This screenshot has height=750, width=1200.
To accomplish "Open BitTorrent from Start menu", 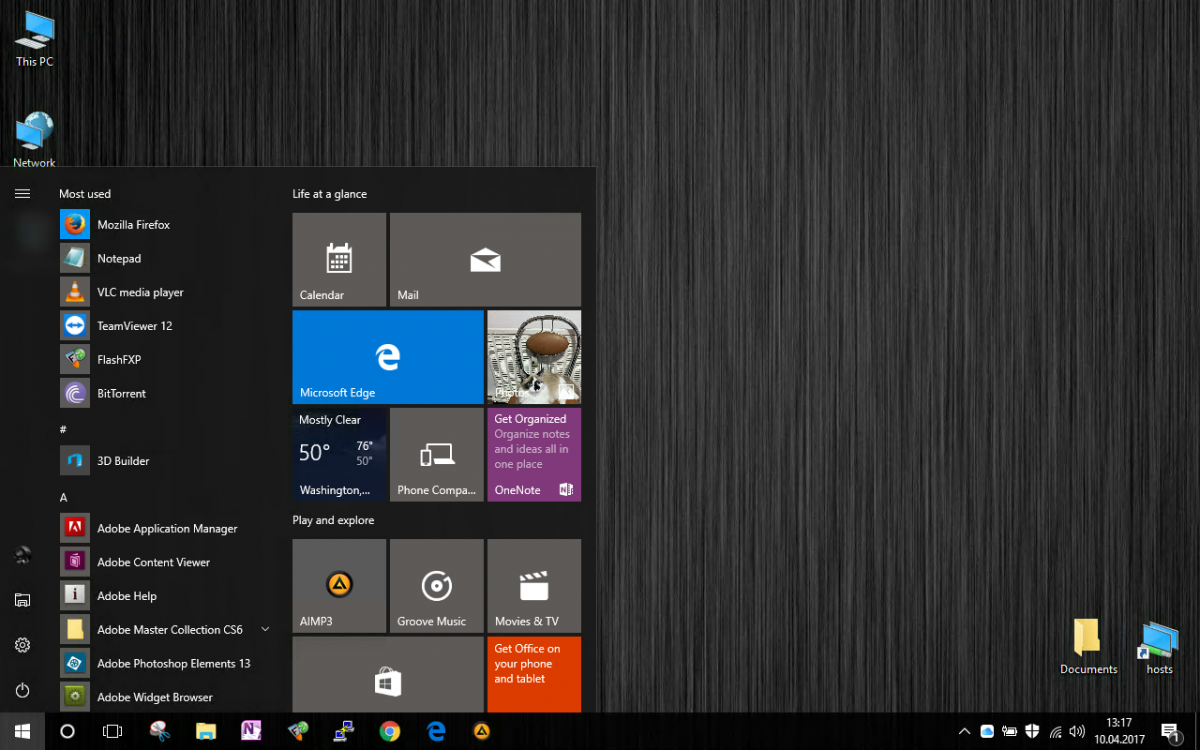I will (x=166, y=393).
